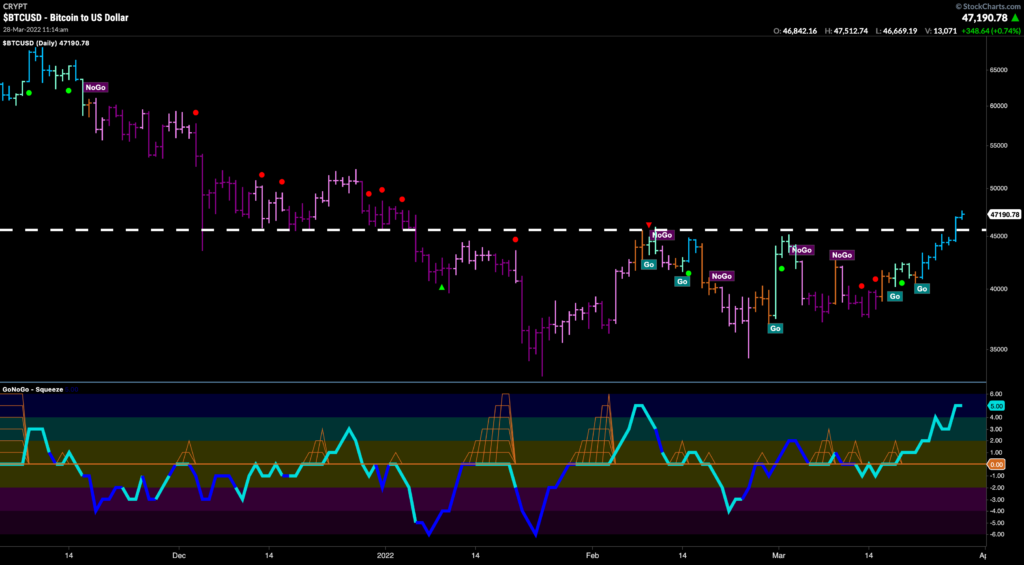The image size is (1024, 565).
Task: Click the 47190.78 price tag on the axis
Action: (x=1004, y=214)
